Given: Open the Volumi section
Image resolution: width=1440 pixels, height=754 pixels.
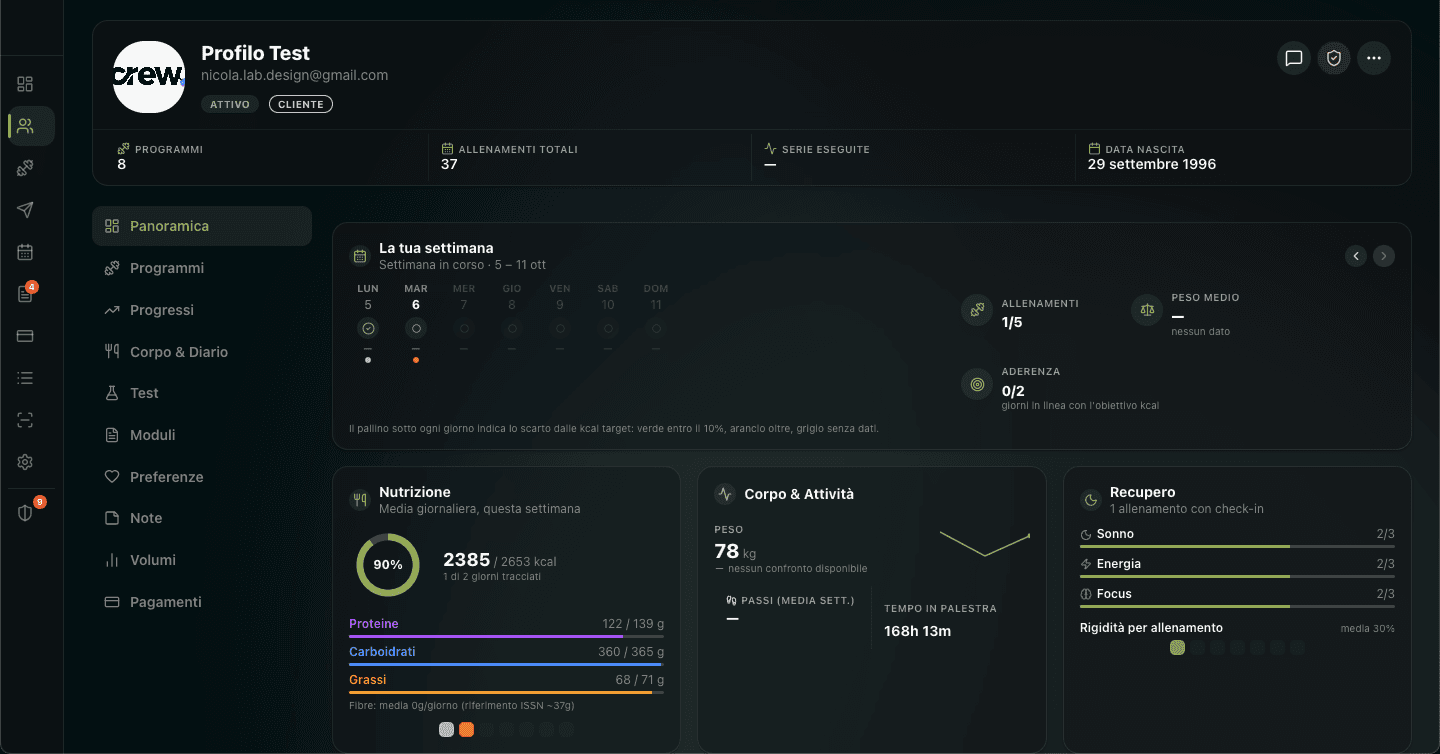Looking at the screenshot, I should click(x=202, y=560).
